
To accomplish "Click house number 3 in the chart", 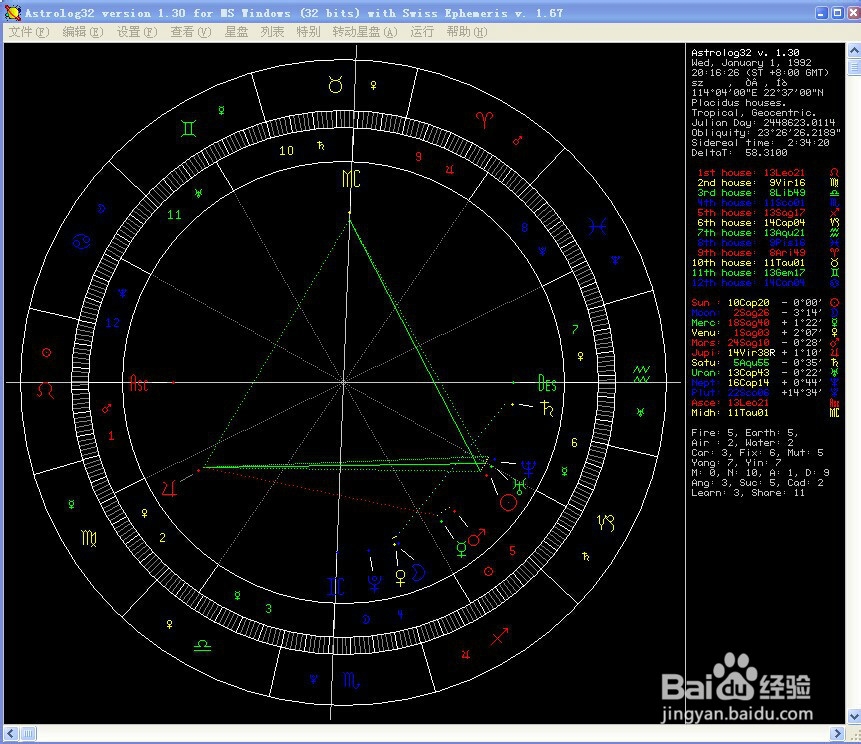I will click(x=269, y=608).
